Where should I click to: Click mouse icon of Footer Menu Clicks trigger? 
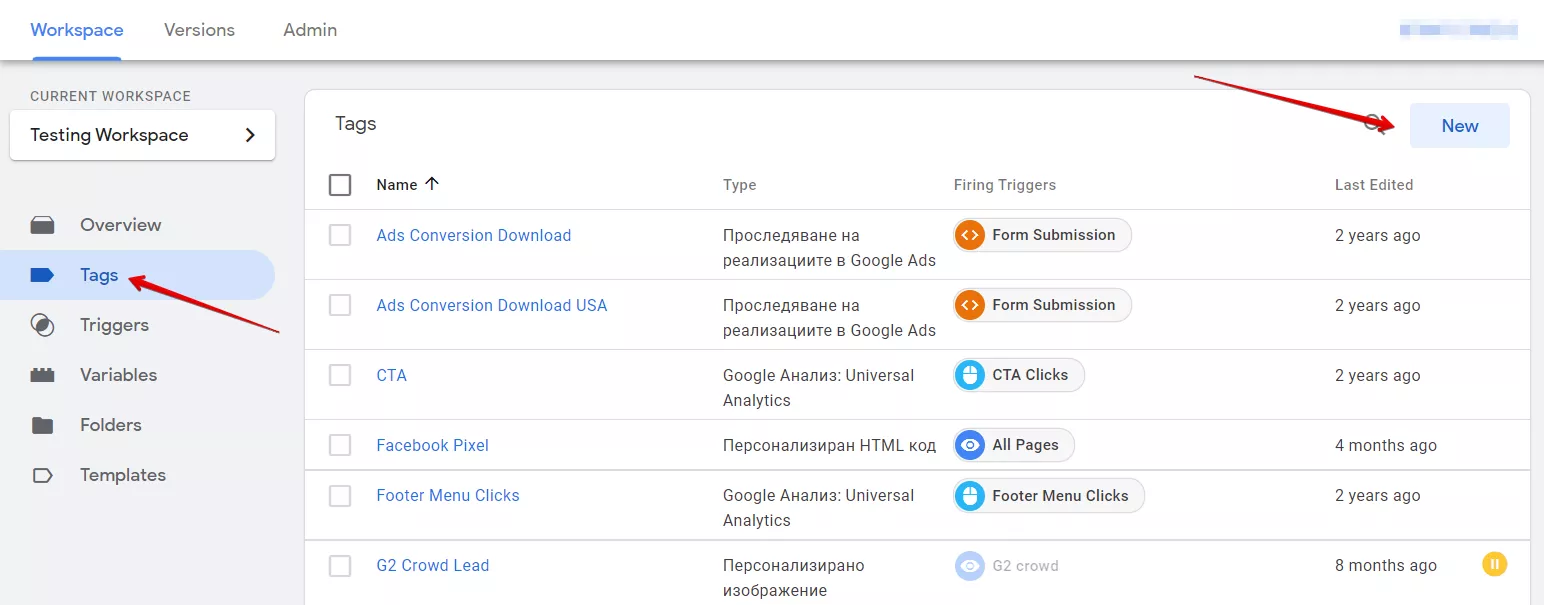click(970, 495)
